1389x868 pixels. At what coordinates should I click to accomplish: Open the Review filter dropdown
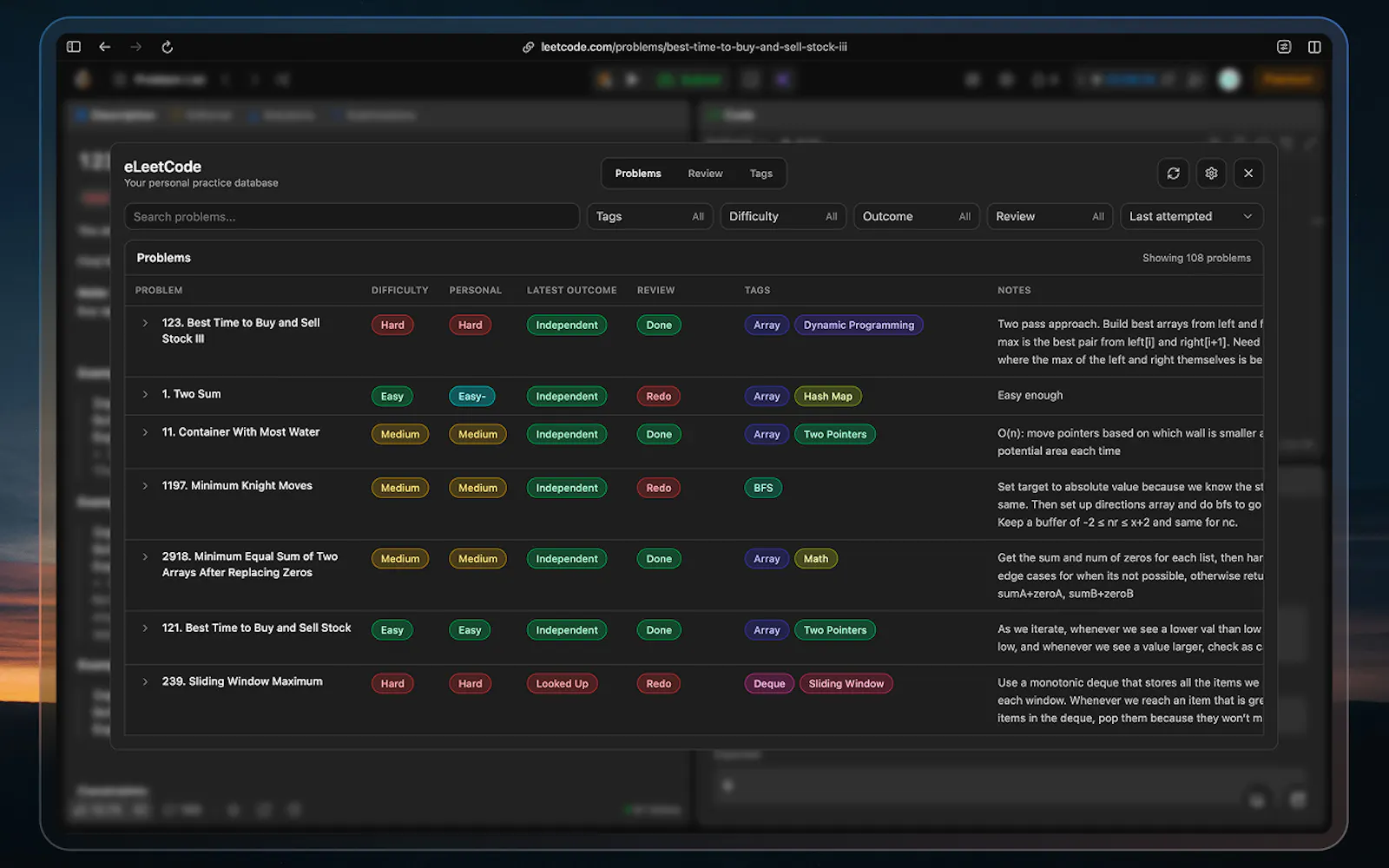pyautogui.click(x=1050, y=216)
